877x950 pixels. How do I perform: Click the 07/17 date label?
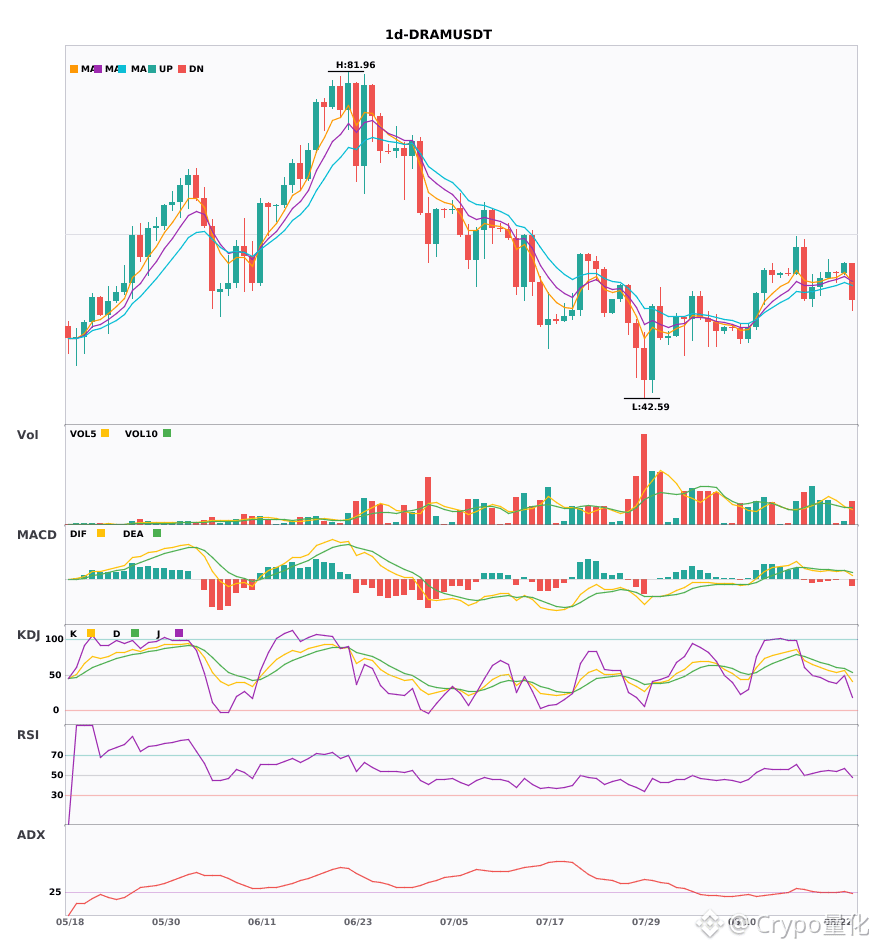click(x=550, y=922)
